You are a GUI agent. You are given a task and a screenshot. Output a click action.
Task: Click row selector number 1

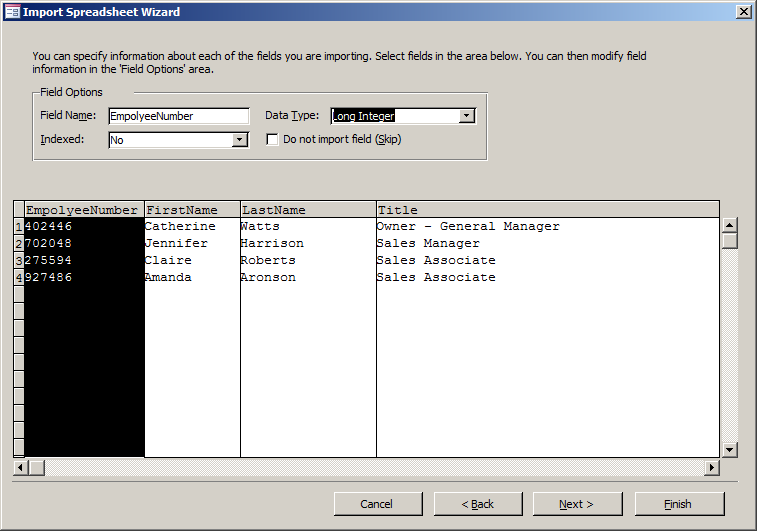click(x=19, y=226)
